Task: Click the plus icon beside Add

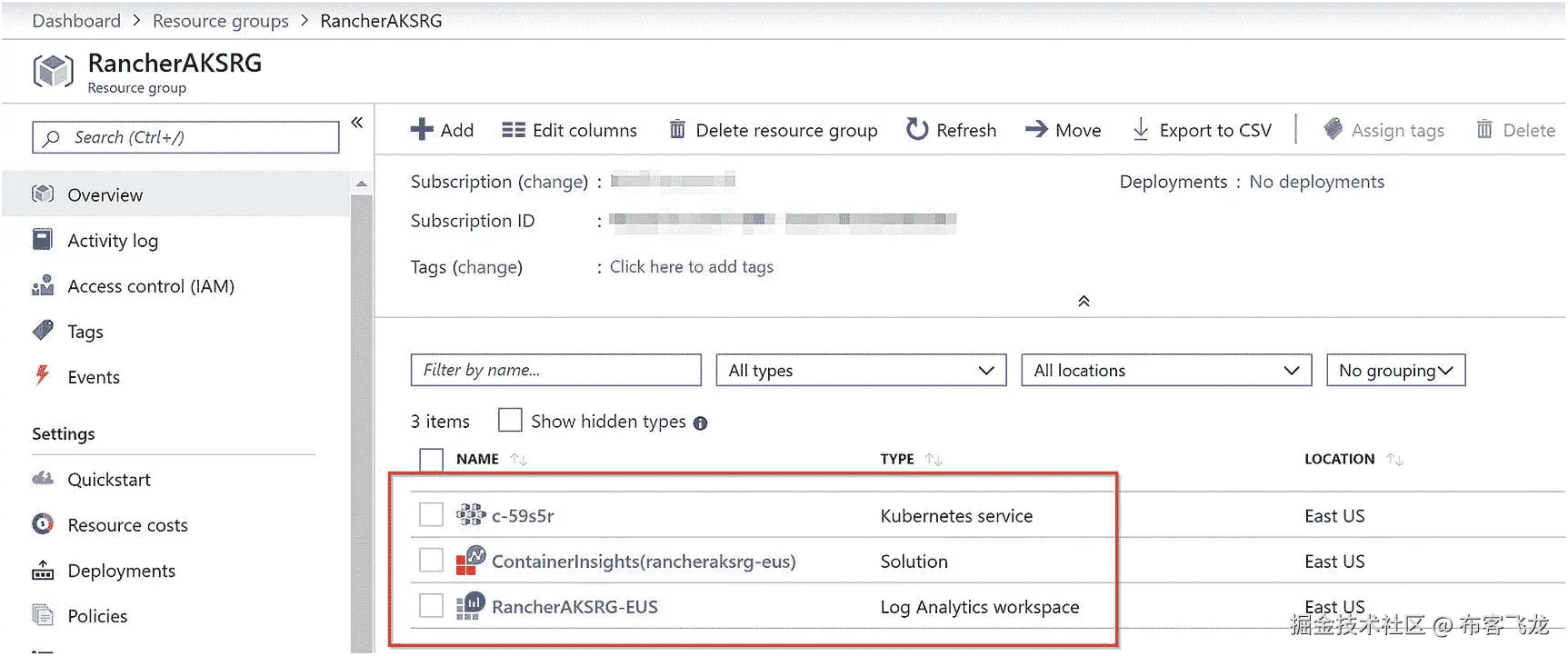Action: tap(422, 130)
